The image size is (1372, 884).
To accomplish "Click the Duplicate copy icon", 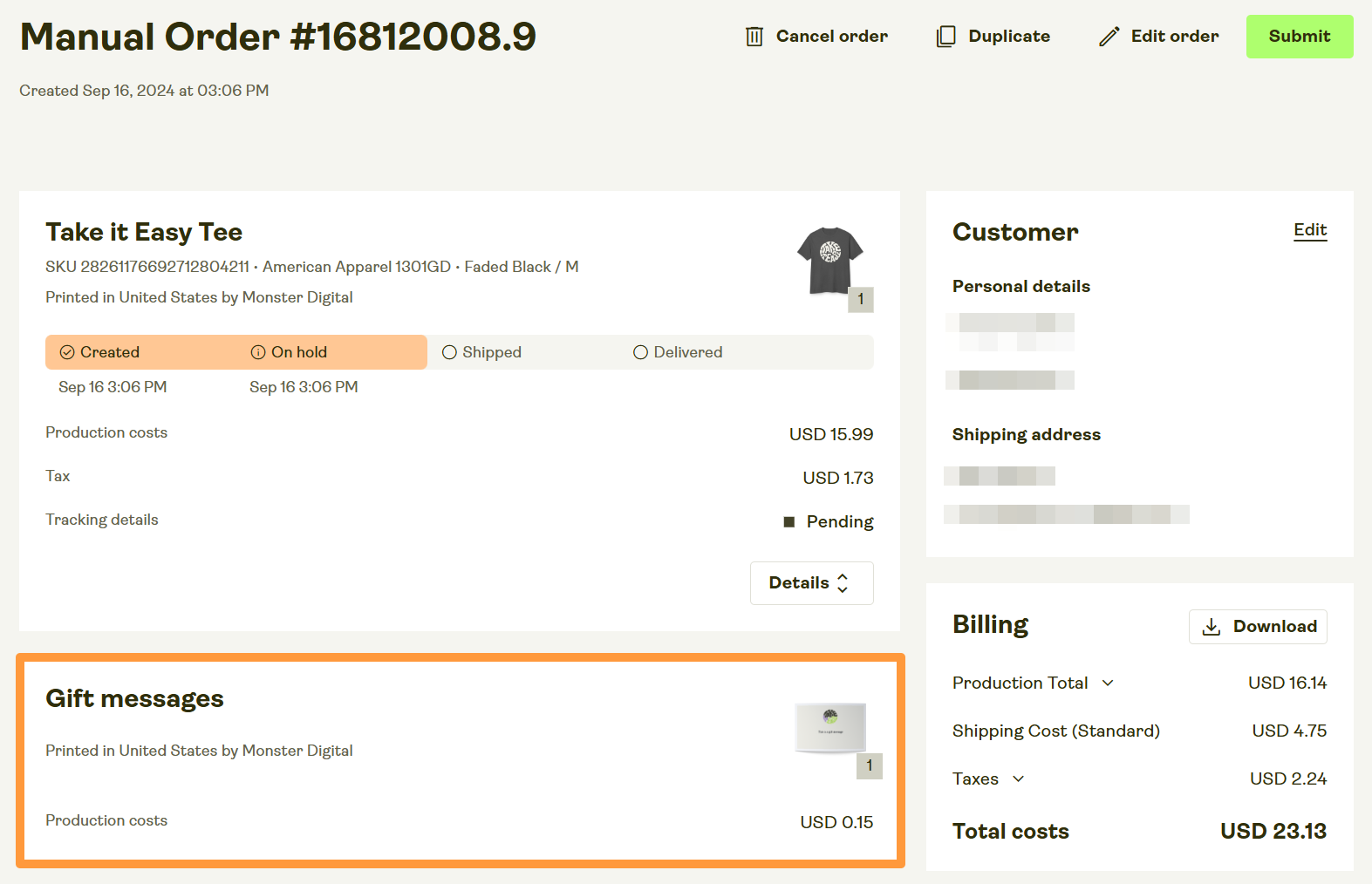I will 945,37.
